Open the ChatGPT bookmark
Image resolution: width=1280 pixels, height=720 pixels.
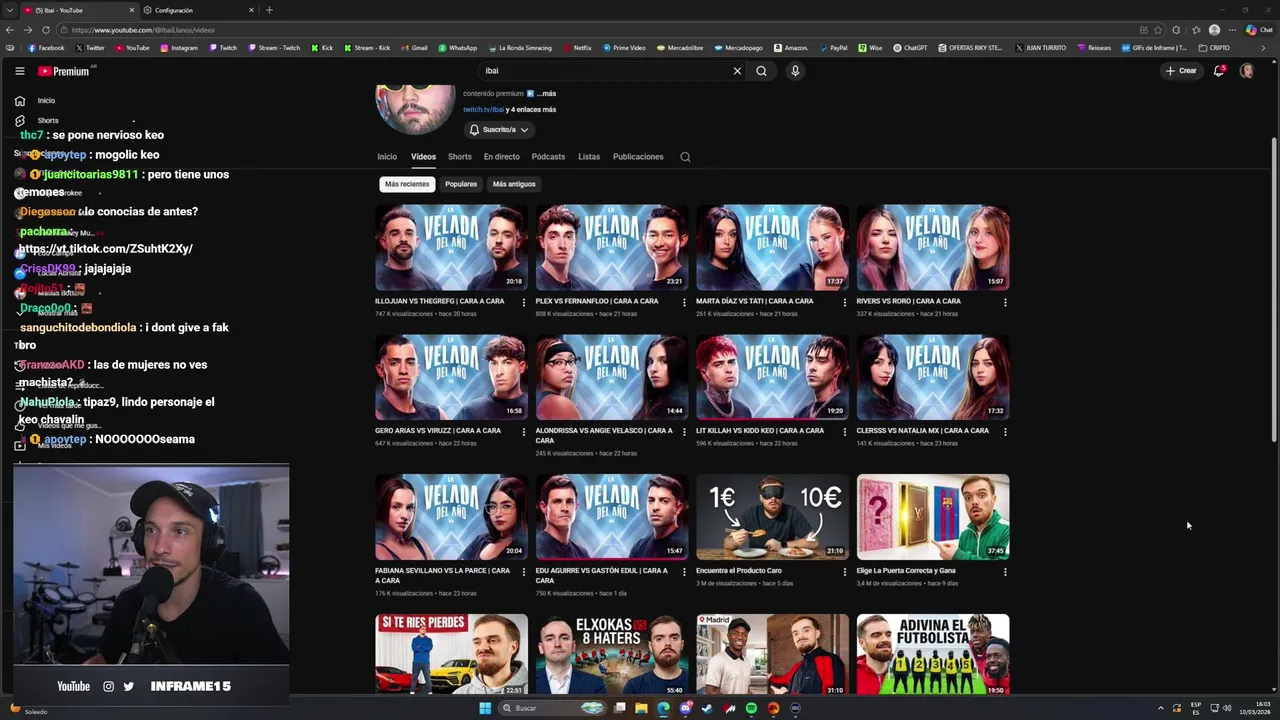(x=911, y=48)
